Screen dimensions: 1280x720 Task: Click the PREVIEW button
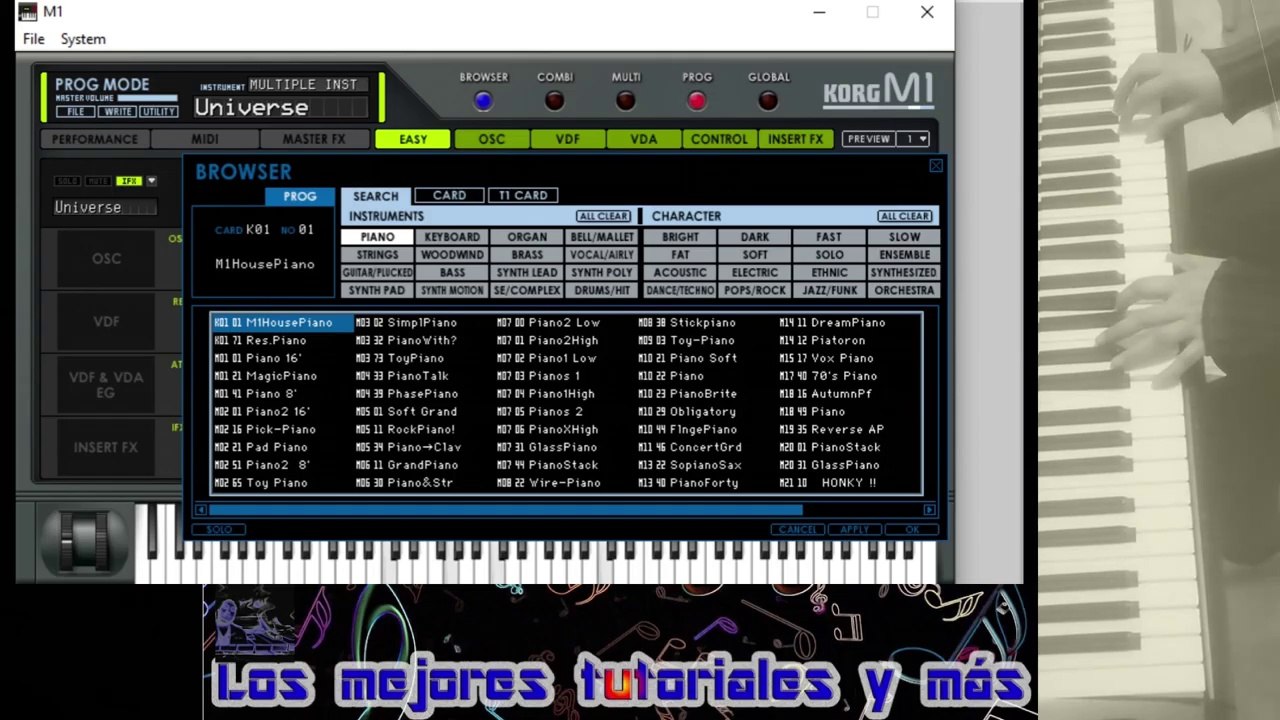tap(868, 139)
